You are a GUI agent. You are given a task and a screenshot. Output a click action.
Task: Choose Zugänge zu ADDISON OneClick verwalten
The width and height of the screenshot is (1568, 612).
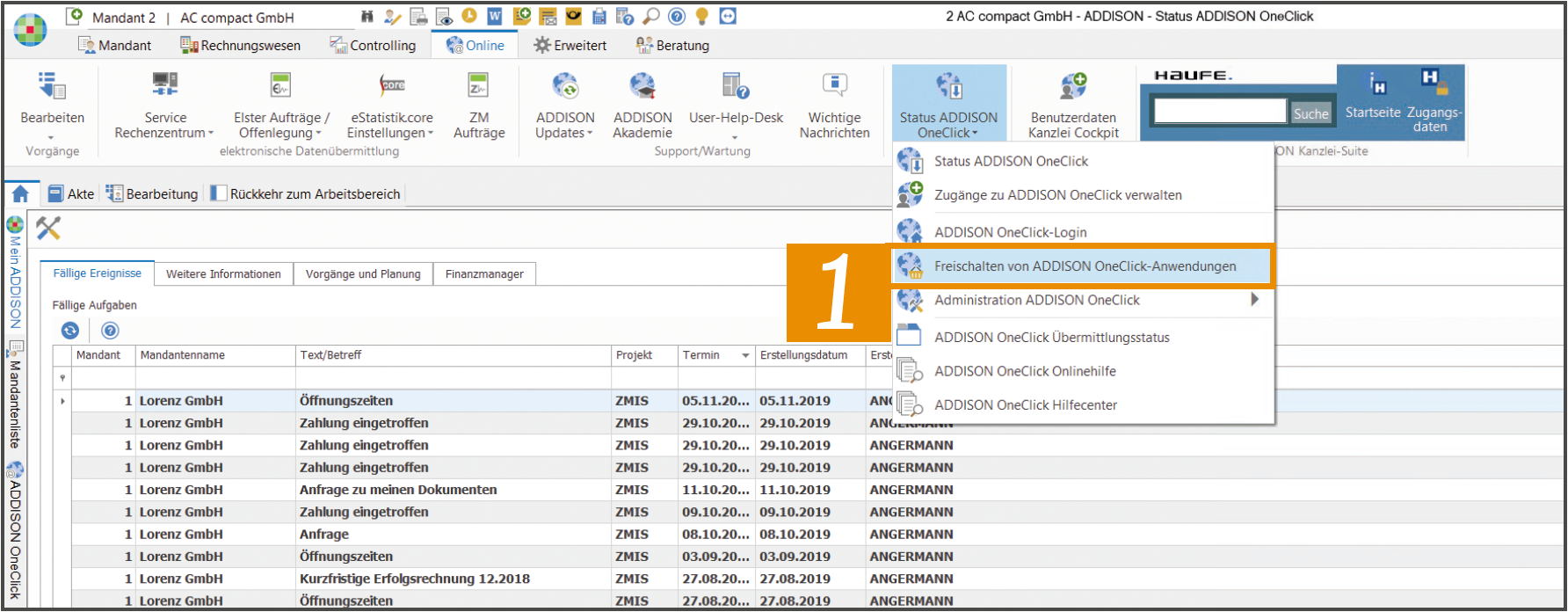click(x=1084, y=195)
